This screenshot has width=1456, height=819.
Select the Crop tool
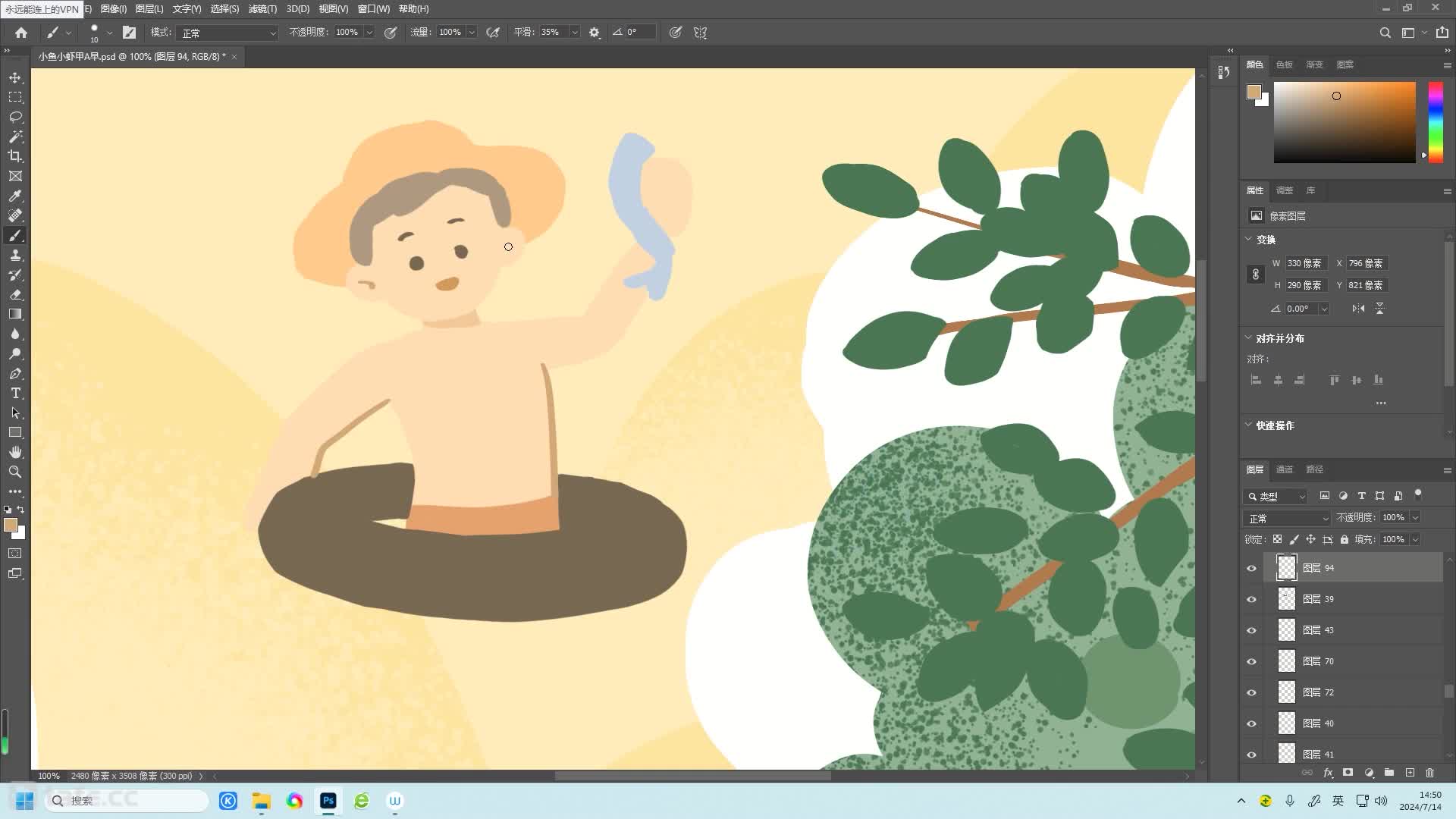point(15,156)
